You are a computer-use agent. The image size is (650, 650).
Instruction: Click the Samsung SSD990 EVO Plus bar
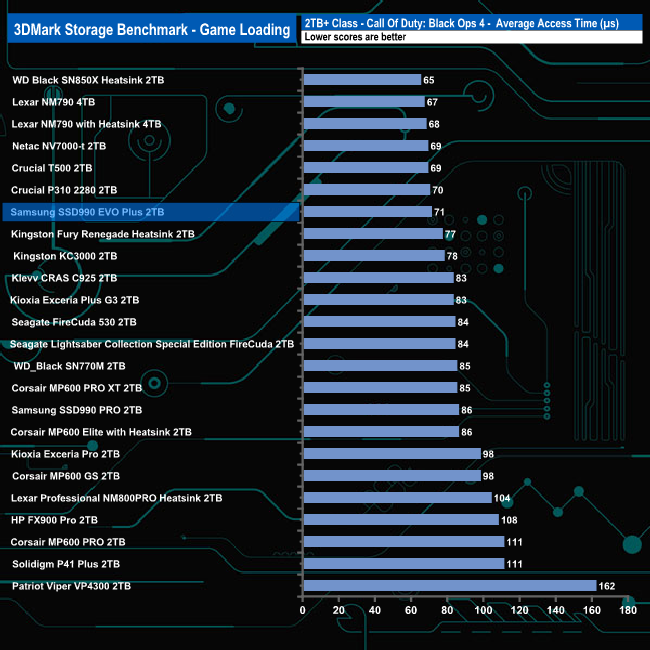click(x=368, y=211)
